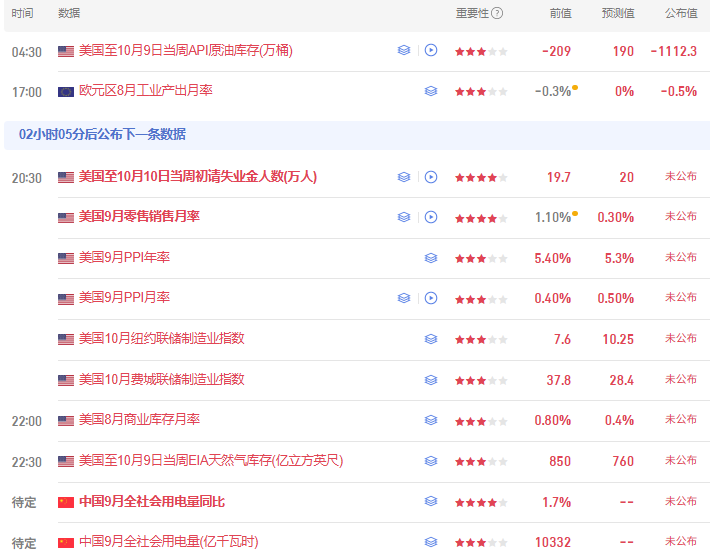Image resolution: width=710 pixels, height=560 pixels.
Task: Play the video explainer for PPI月率
Action: click(x=431, y=298)
